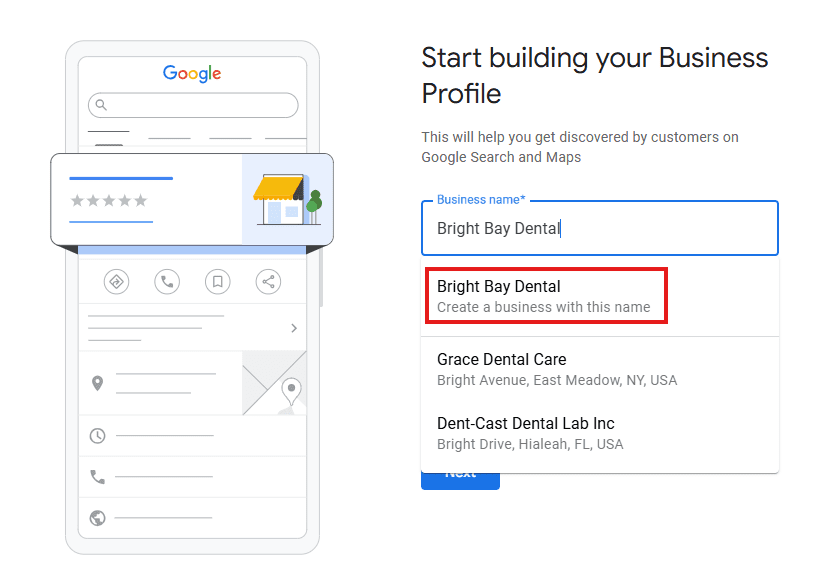Image resolution: width=825 pixels, height=574 pixels.
Task: Click the bookmark save icon
Action: [x=217, y=282]
